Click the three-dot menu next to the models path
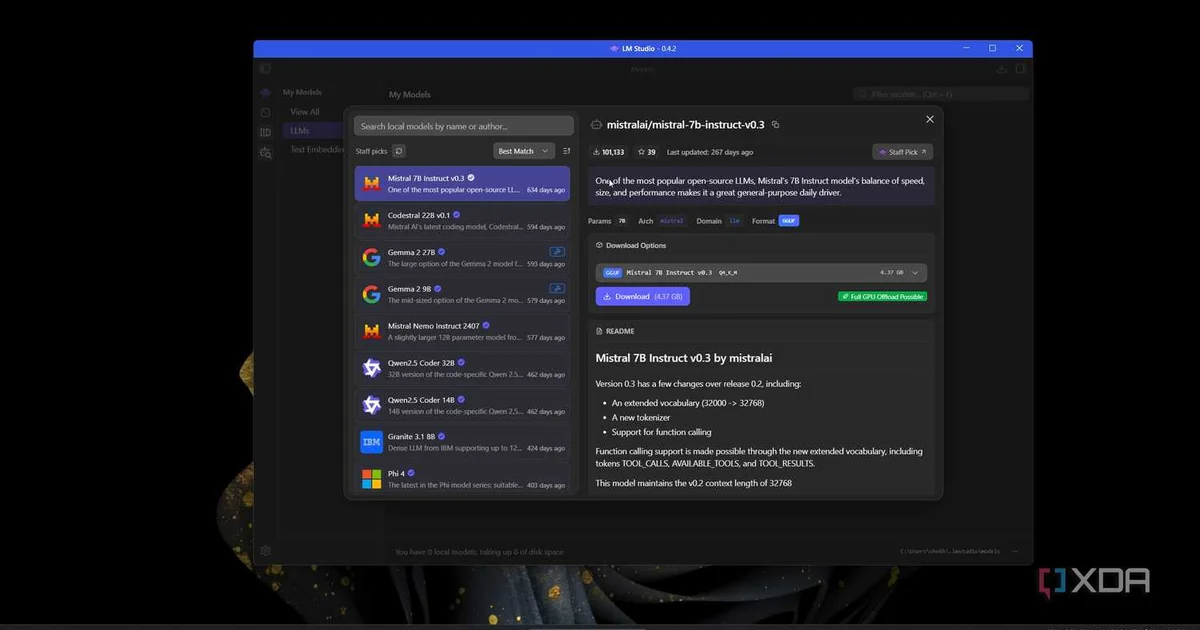1200x630 pixels. [1016, 551]
